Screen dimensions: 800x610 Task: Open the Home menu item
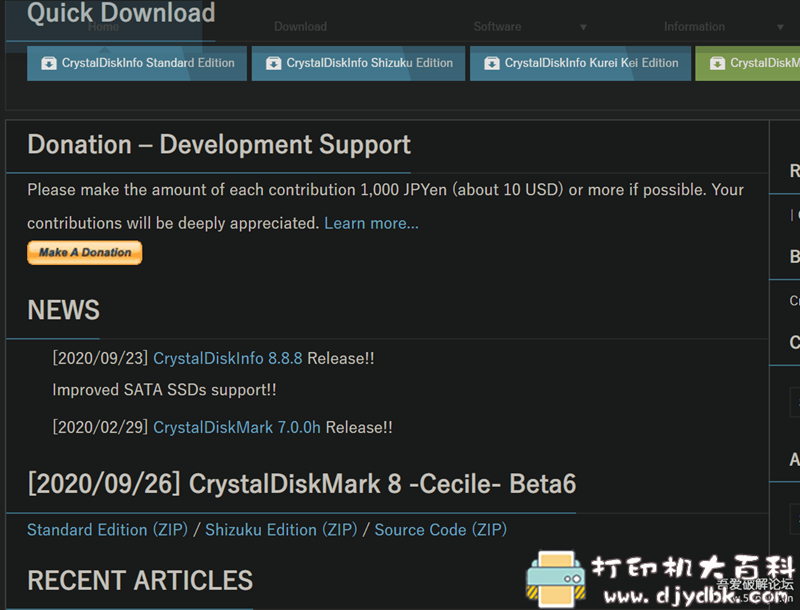point(104,27)
